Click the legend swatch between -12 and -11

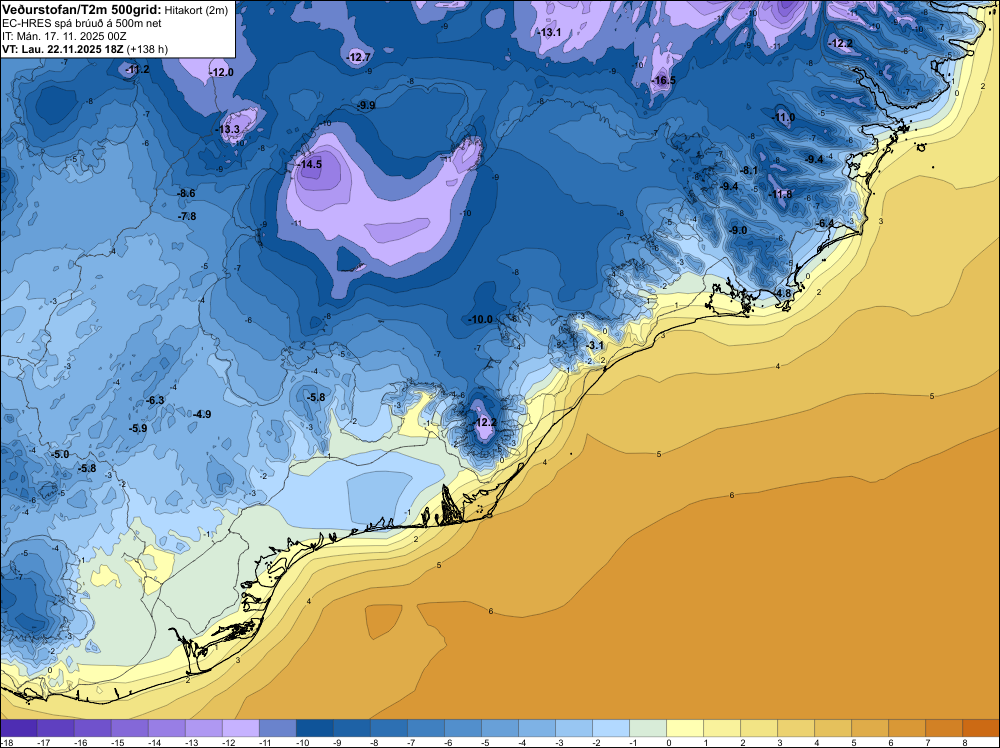[240, 728]
